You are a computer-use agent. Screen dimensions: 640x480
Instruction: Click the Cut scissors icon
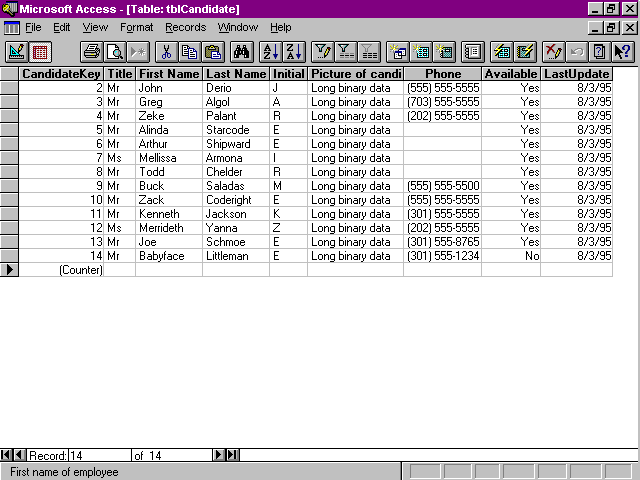pyautogui.click(x=168, y=51)
